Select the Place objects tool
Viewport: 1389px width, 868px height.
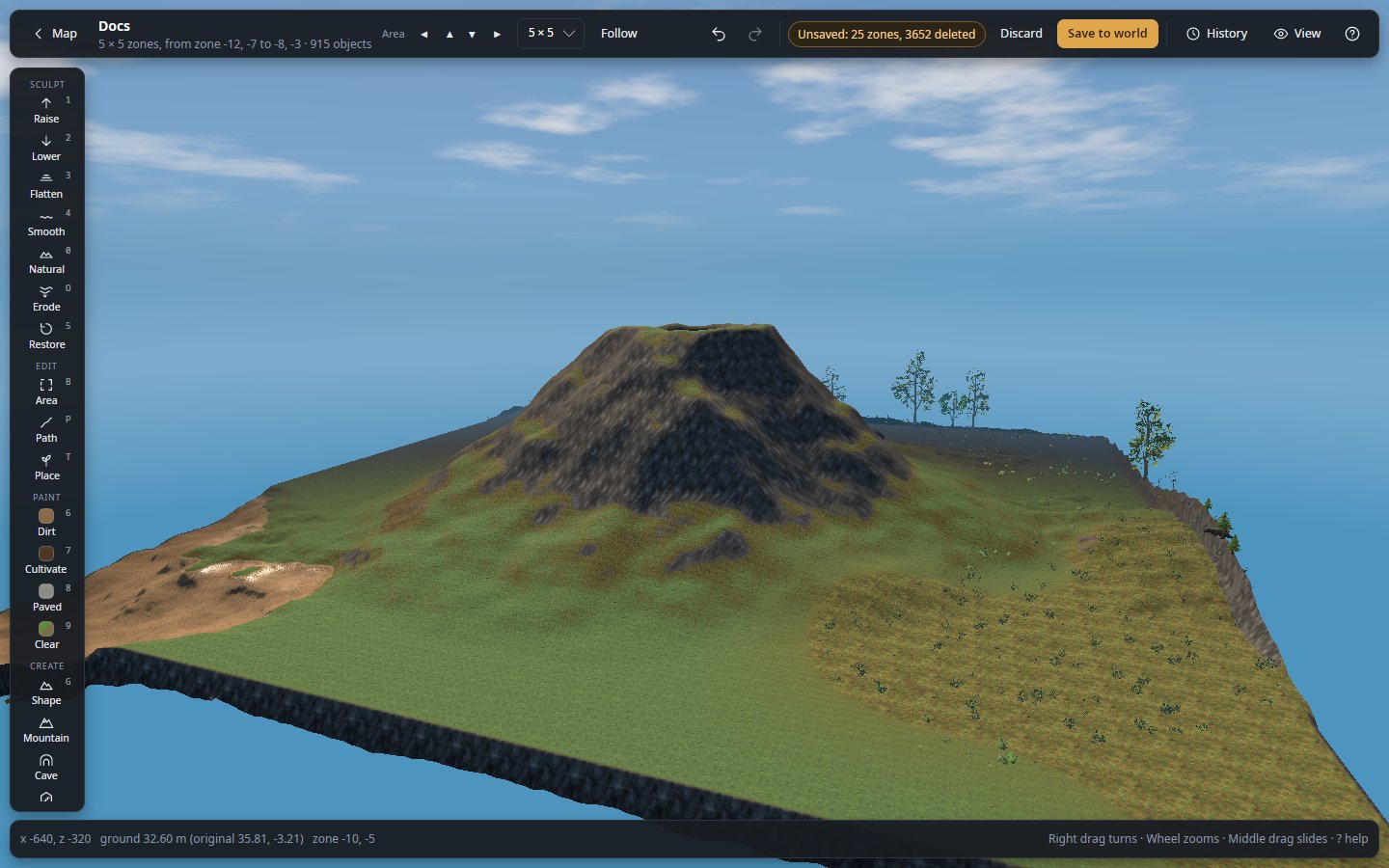[x=46, y=467]
